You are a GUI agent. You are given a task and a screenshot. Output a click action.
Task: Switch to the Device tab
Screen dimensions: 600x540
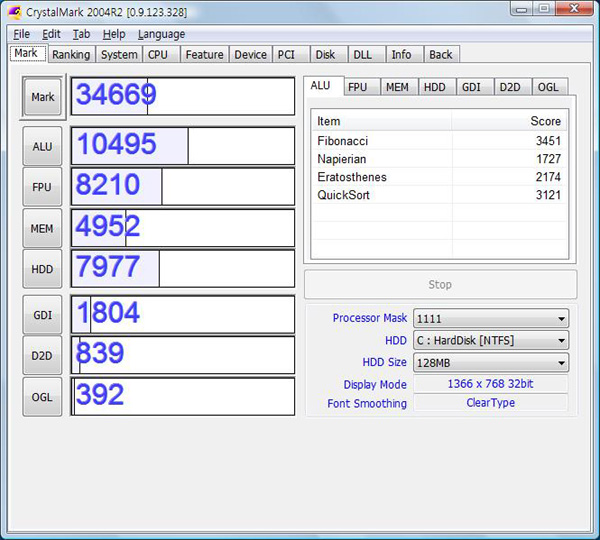pos(250,55)
